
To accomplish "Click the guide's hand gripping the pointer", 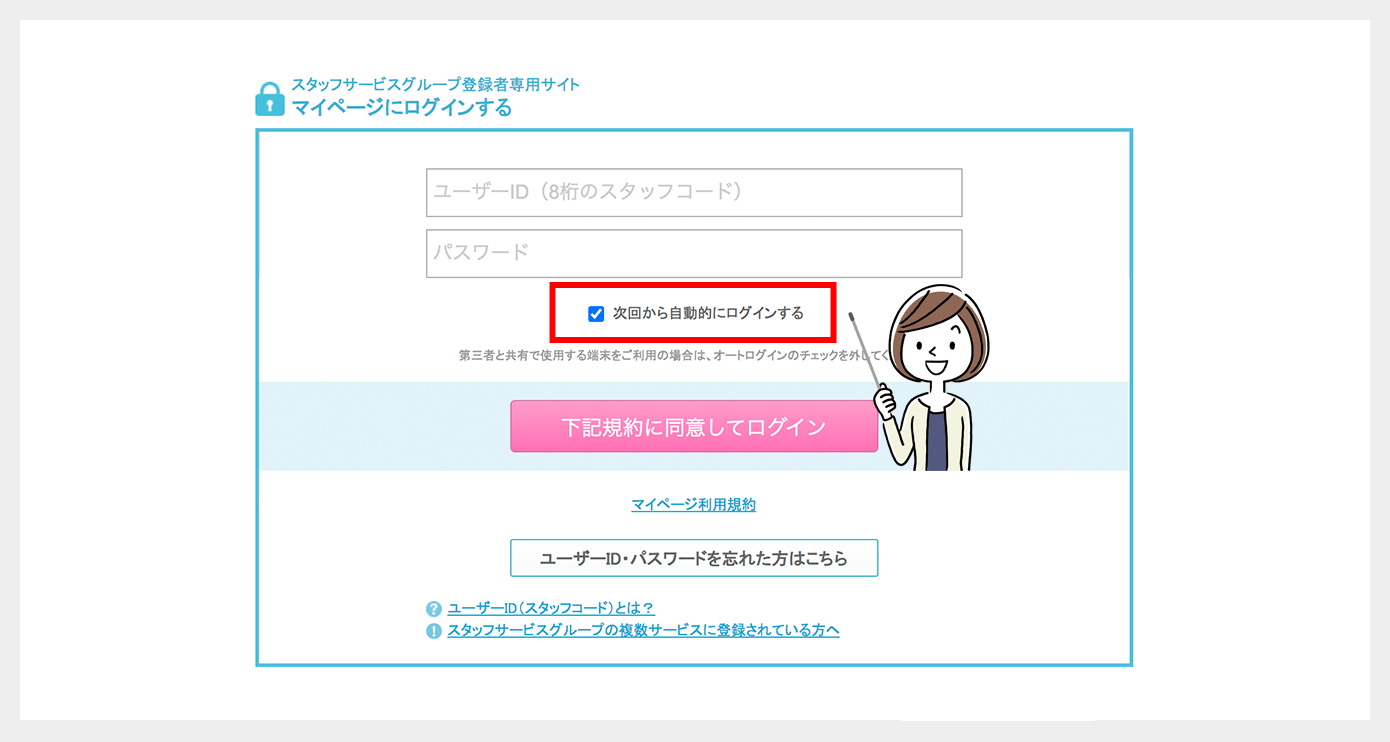I will pos(885,401).
